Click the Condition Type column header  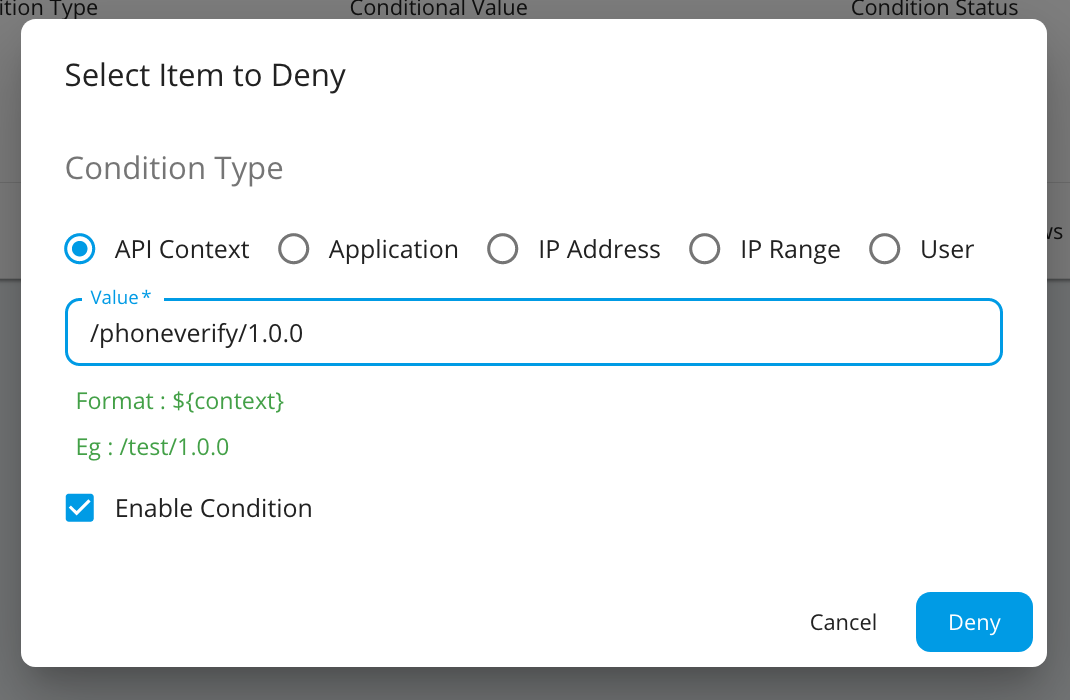tap(49, 9)
